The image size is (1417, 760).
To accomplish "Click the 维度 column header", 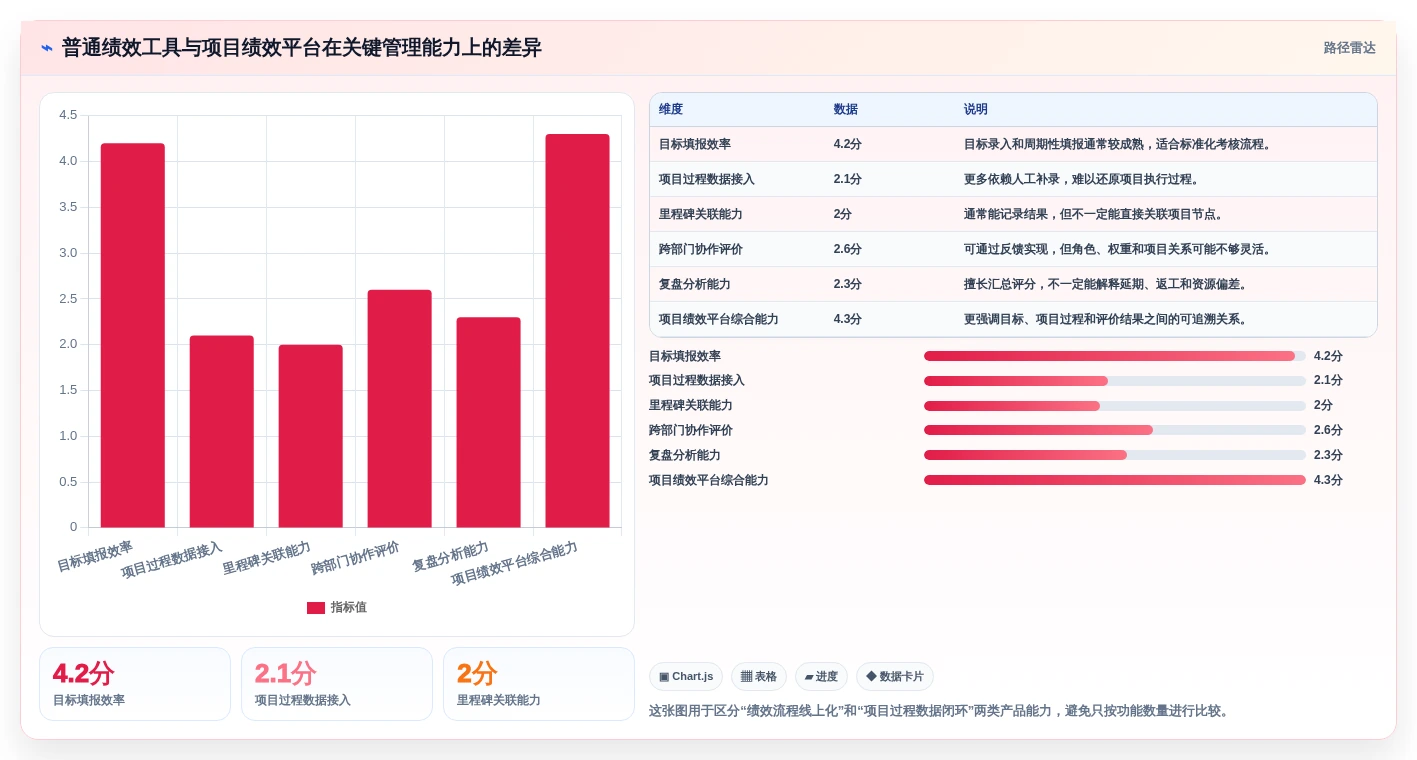I will coord(671,110).
